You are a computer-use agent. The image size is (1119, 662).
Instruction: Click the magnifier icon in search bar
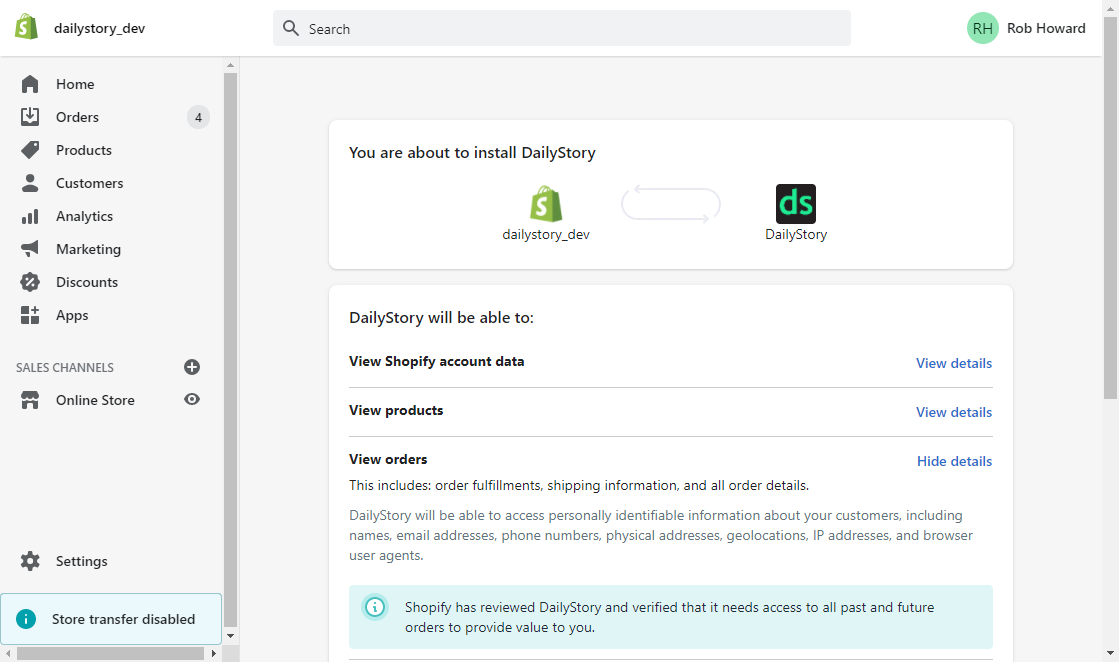(x=290, y=28)
